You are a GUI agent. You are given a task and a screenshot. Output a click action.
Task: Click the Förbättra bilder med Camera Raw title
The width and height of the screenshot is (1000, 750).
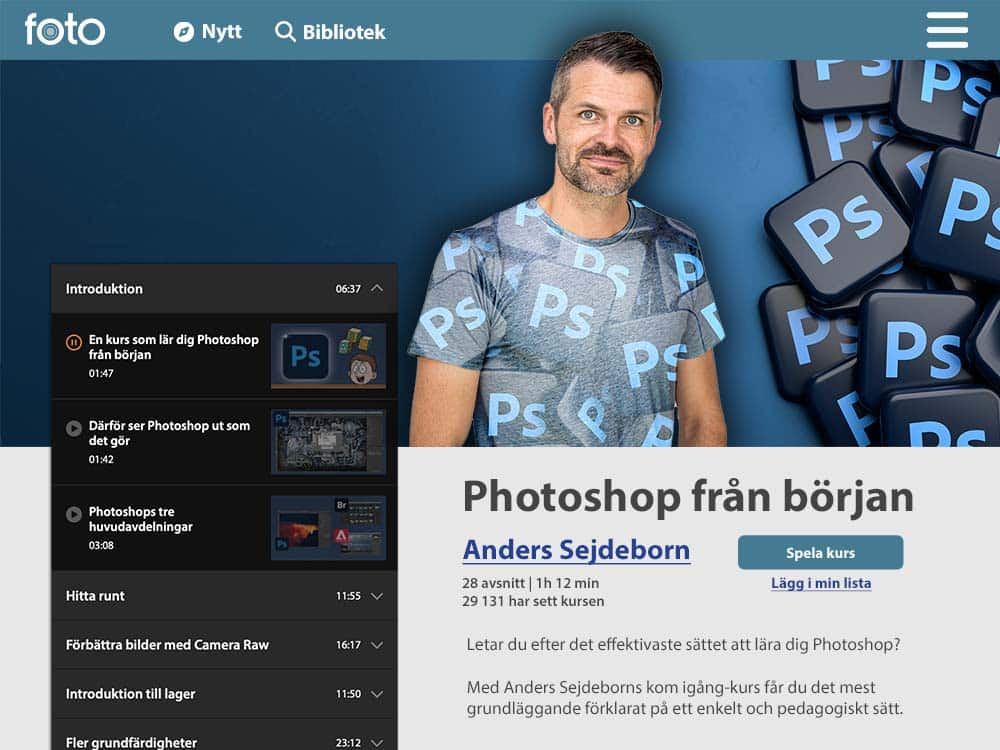tap(167, 645)
